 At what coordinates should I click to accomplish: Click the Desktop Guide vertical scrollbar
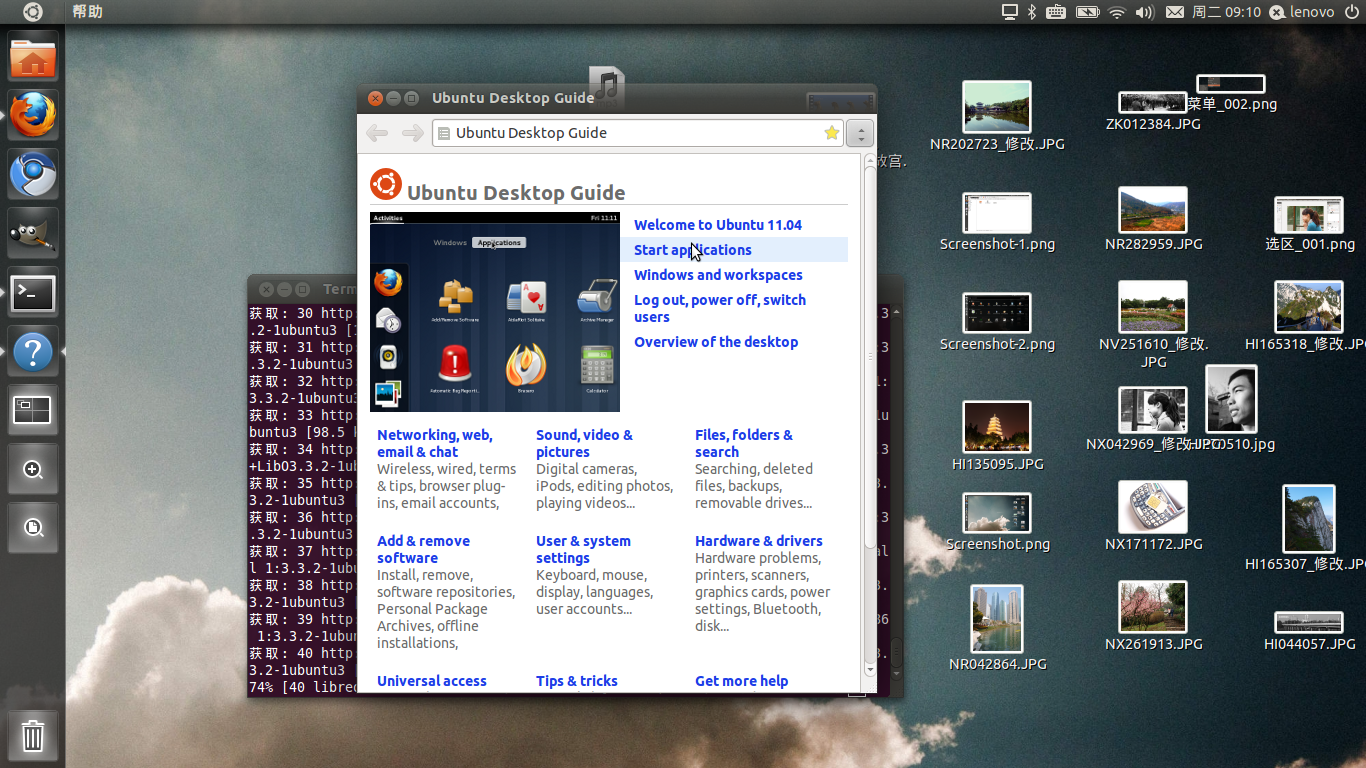[x=869, y=417]
